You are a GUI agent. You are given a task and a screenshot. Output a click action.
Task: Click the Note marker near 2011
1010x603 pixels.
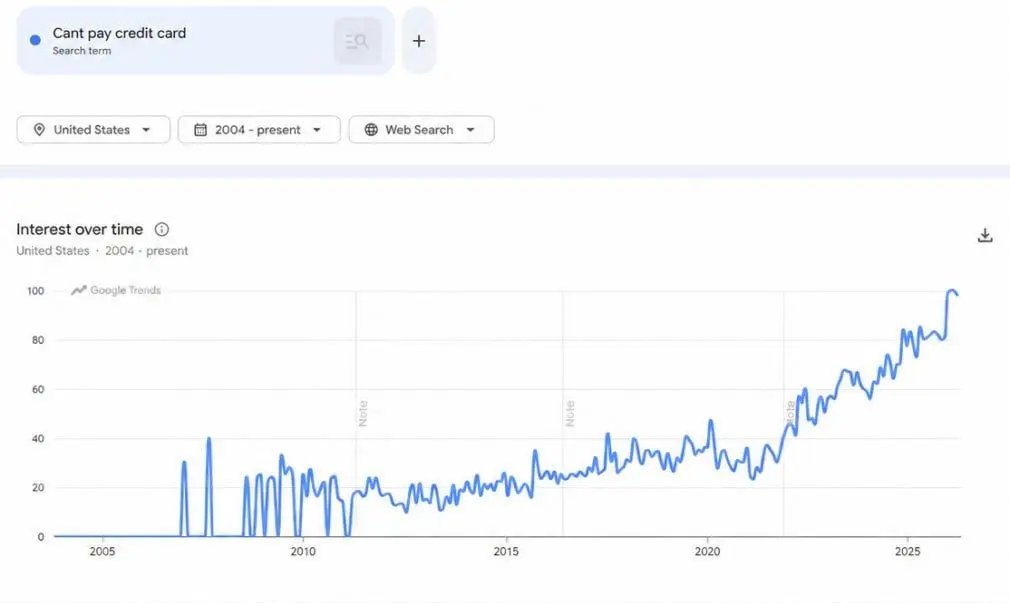click(363, 413)
